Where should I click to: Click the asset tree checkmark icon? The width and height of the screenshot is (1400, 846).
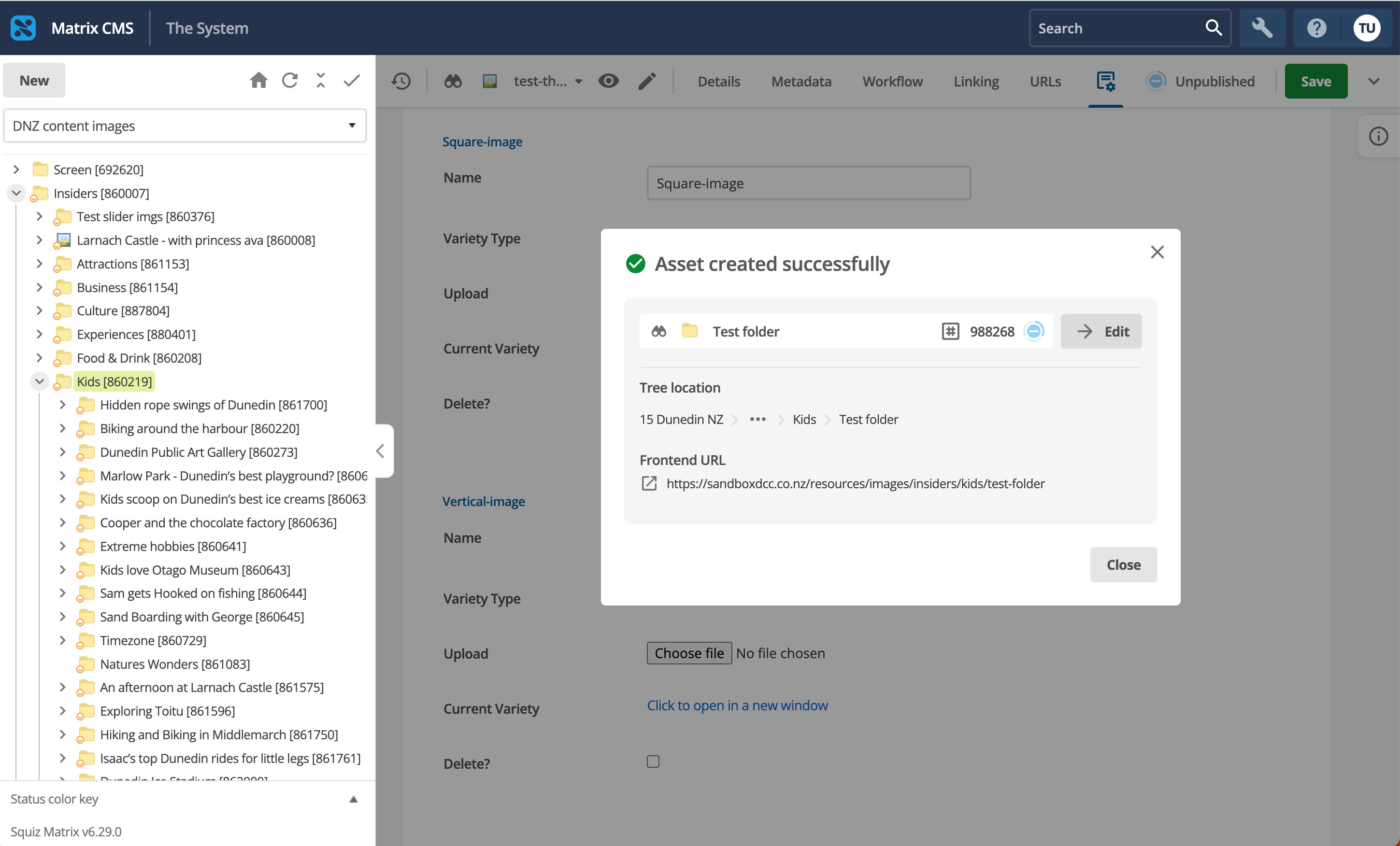(352, 81)
